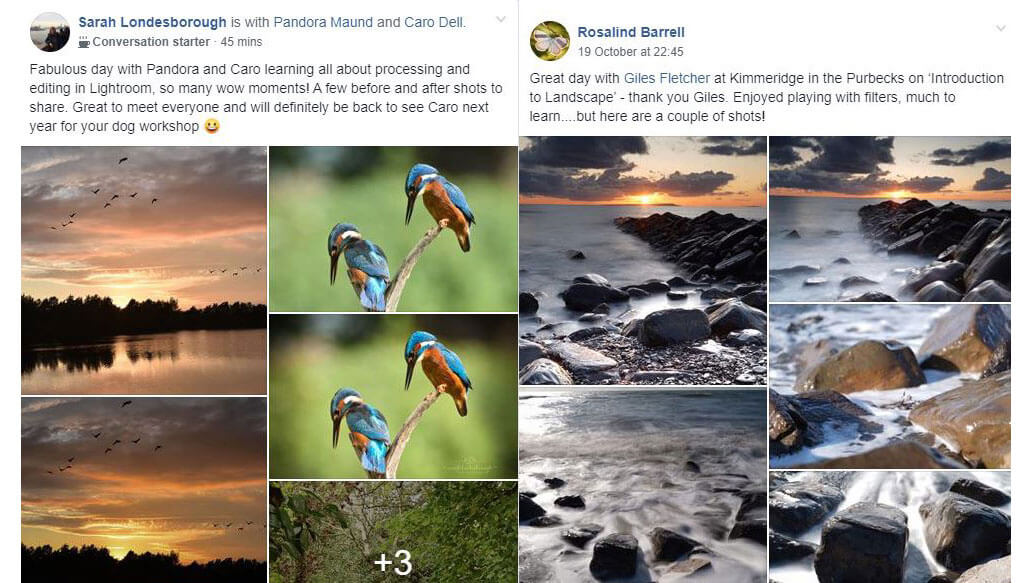1024x583 pixels.
Task: Open the lower edited kingfishers photo
Action: point(393,396)
